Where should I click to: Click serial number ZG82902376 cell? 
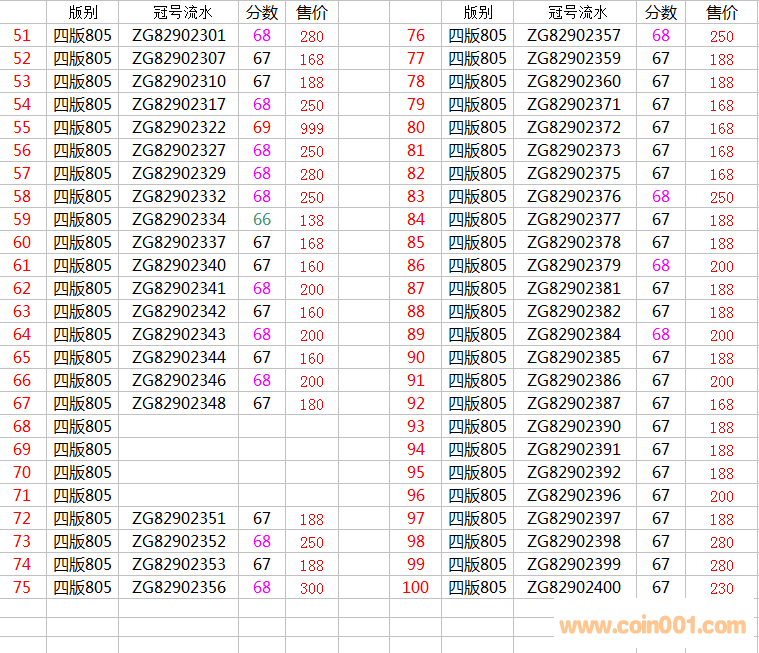(x=574, y=197)
